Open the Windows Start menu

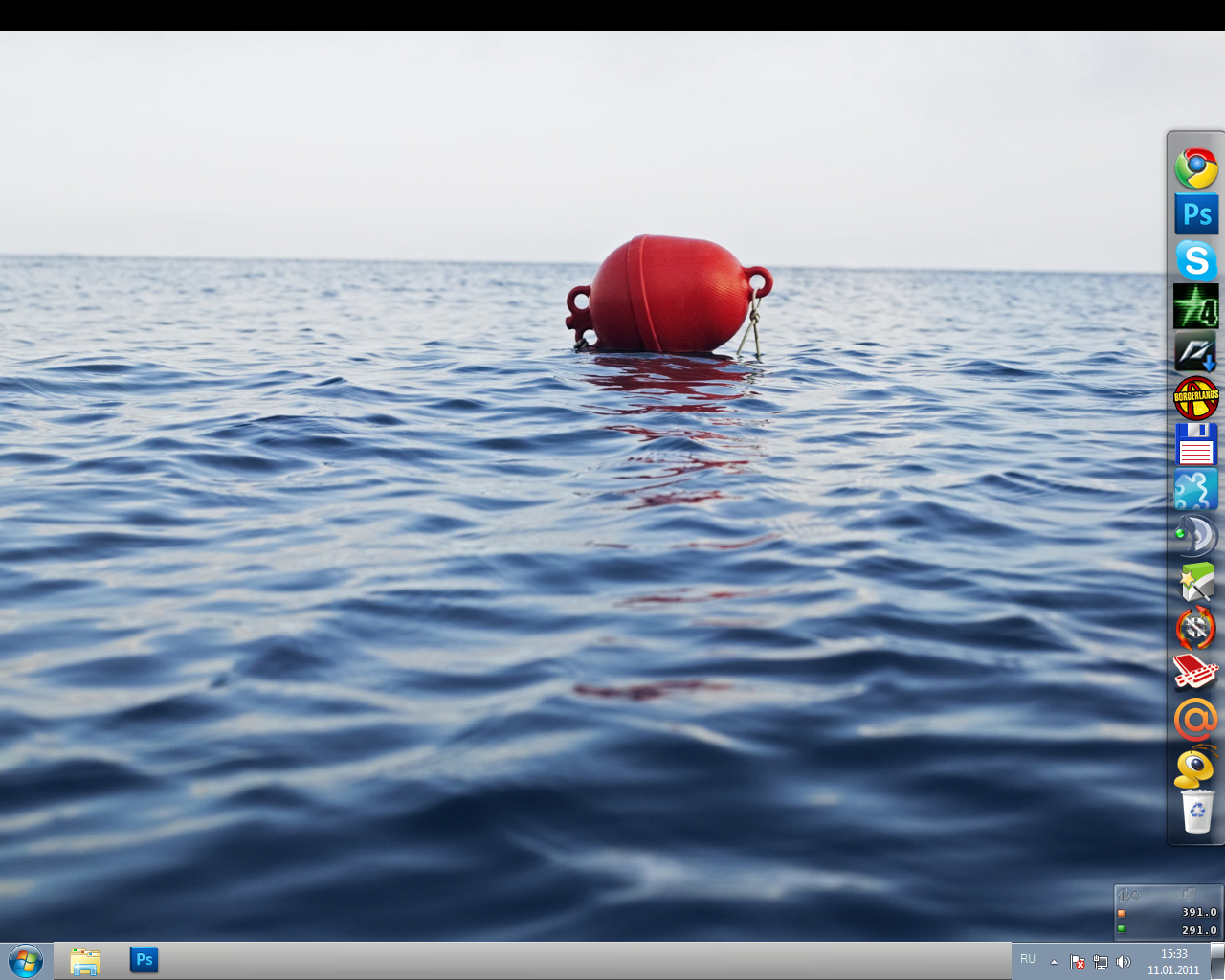[26, 961]
